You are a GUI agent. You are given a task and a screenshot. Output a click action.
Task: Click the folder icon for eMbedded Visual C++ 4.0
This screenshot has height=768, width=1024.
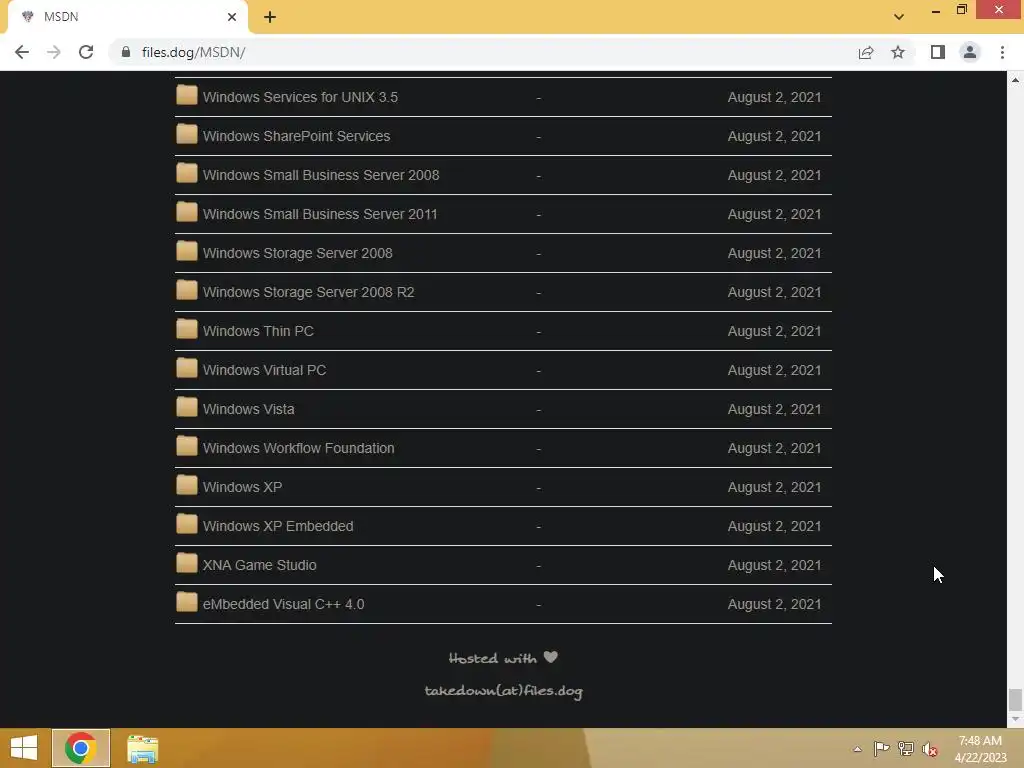pos(187,602)
